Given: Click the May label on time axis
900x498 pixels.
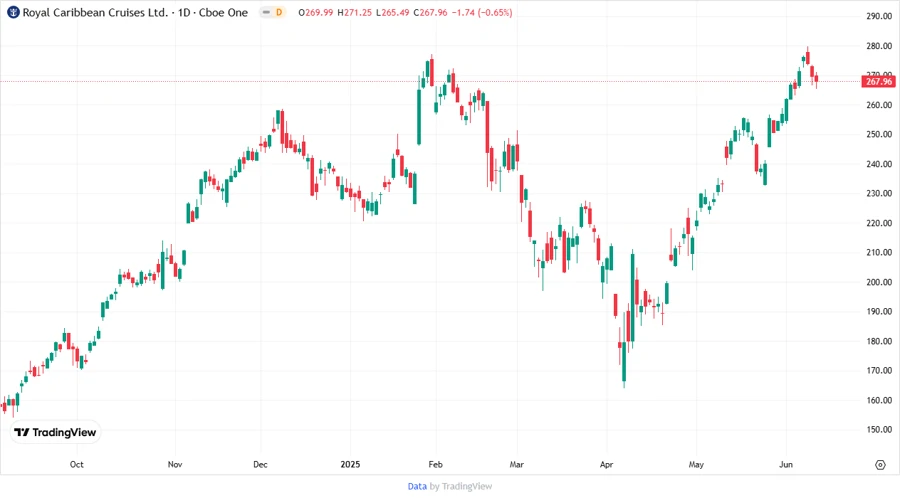Looking at the screenshot, I should coord(696,464).
